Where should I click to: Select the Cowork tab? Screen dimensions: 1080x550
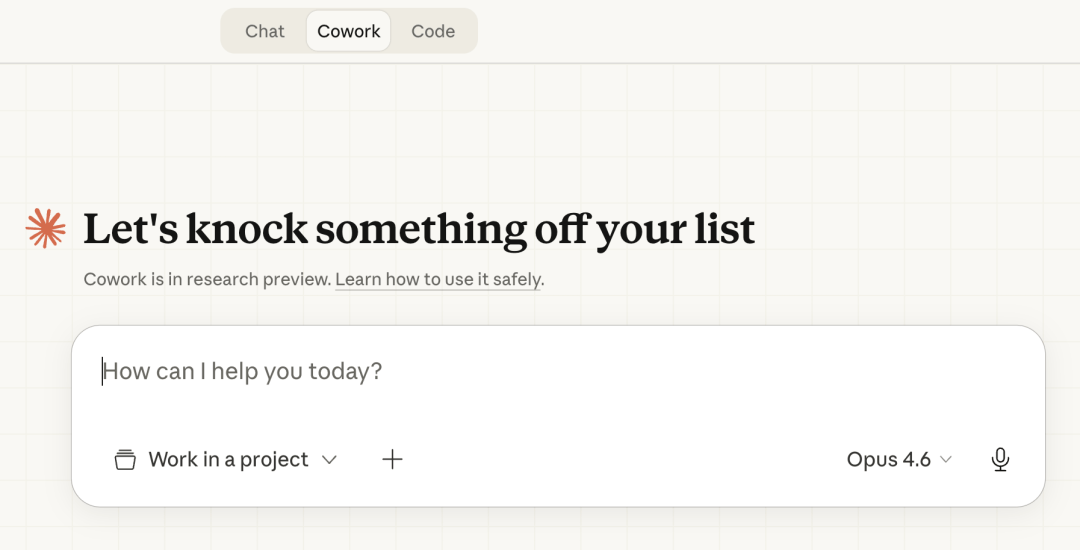(x=348, y=31)
